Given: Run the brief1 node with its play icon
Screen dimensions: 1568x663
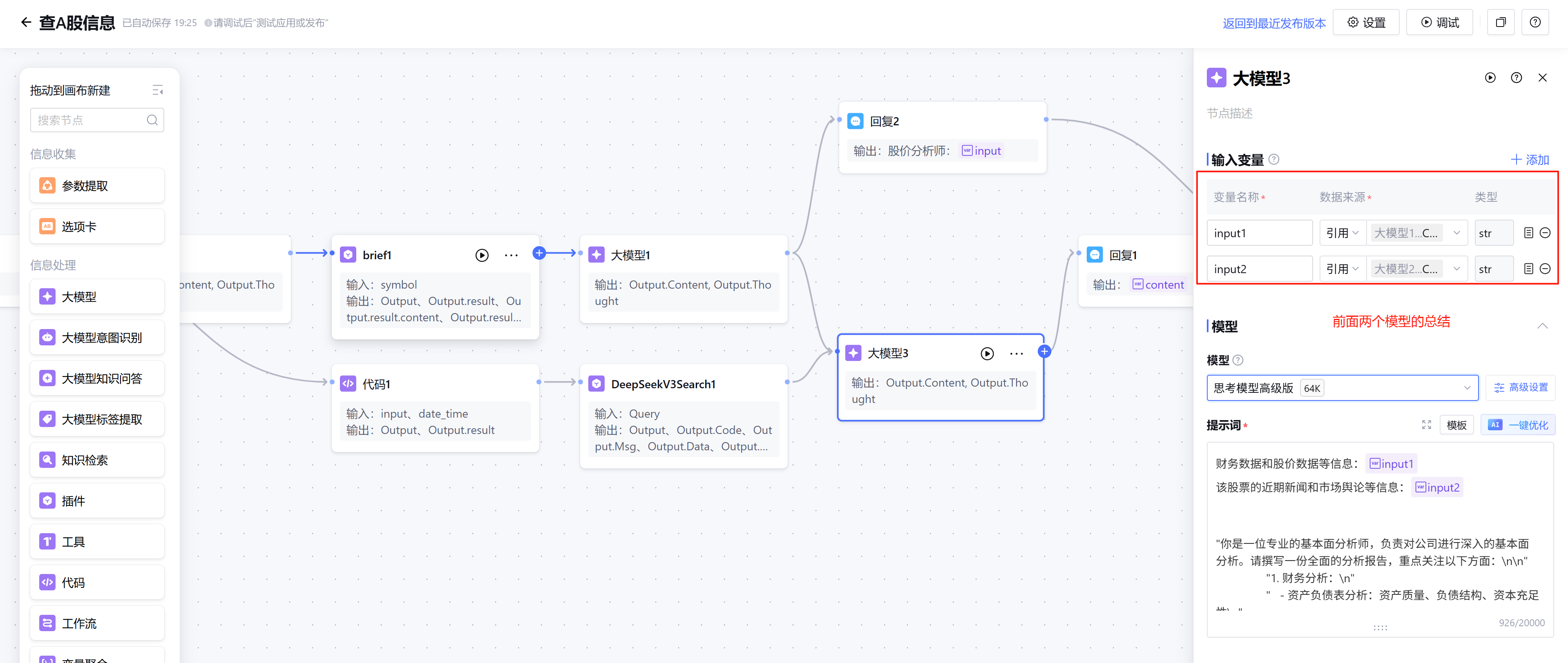Looking at the screenshot, I should coord(482,256).
